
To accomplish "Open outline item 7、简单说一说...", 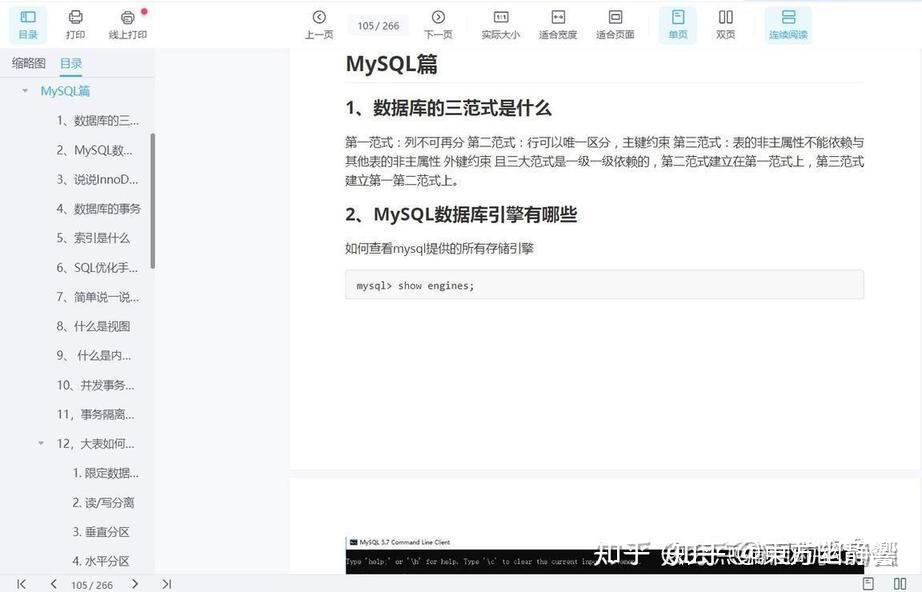I will coord(98,297).
